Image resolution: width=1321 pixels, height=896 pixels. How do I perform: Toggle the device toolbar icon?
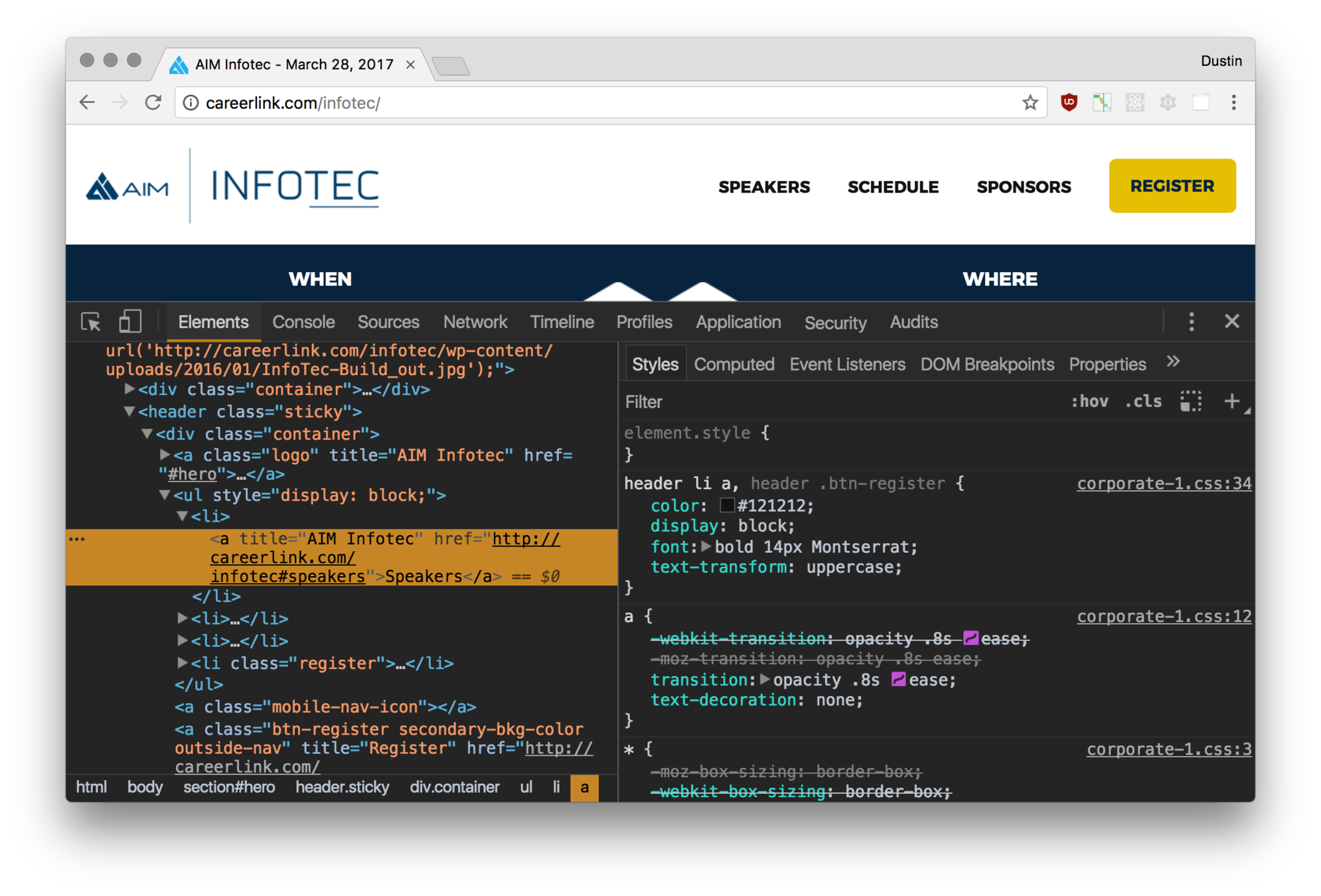pyautogui.click(x=130, y=322)
